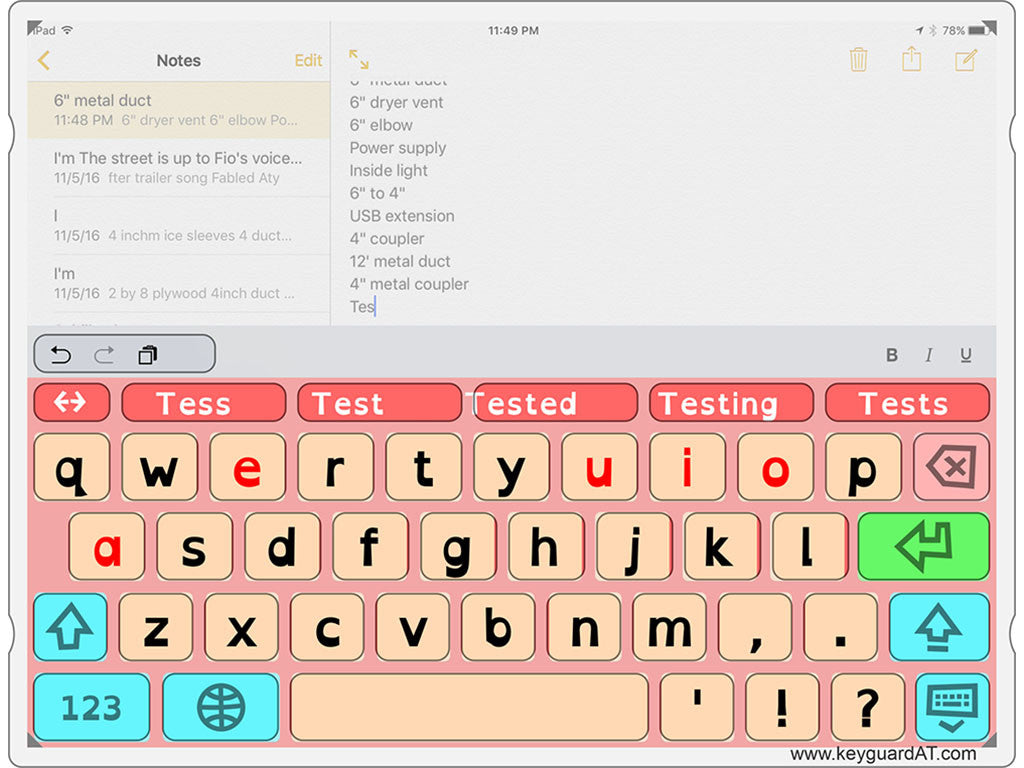1024x768 pixels.
Task: Tap Edit in the Notes list
Action: tap(308, 60)
